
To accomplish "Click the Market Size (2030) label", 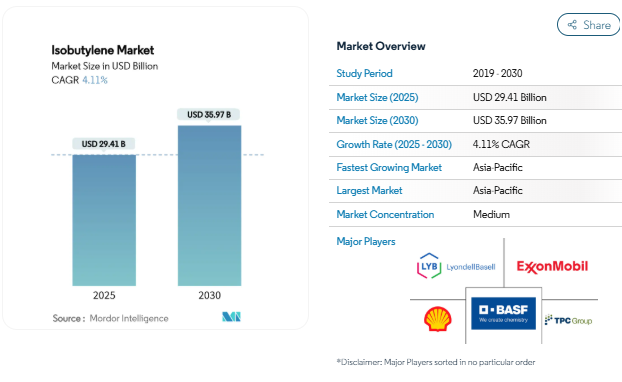I will (377, 120).
